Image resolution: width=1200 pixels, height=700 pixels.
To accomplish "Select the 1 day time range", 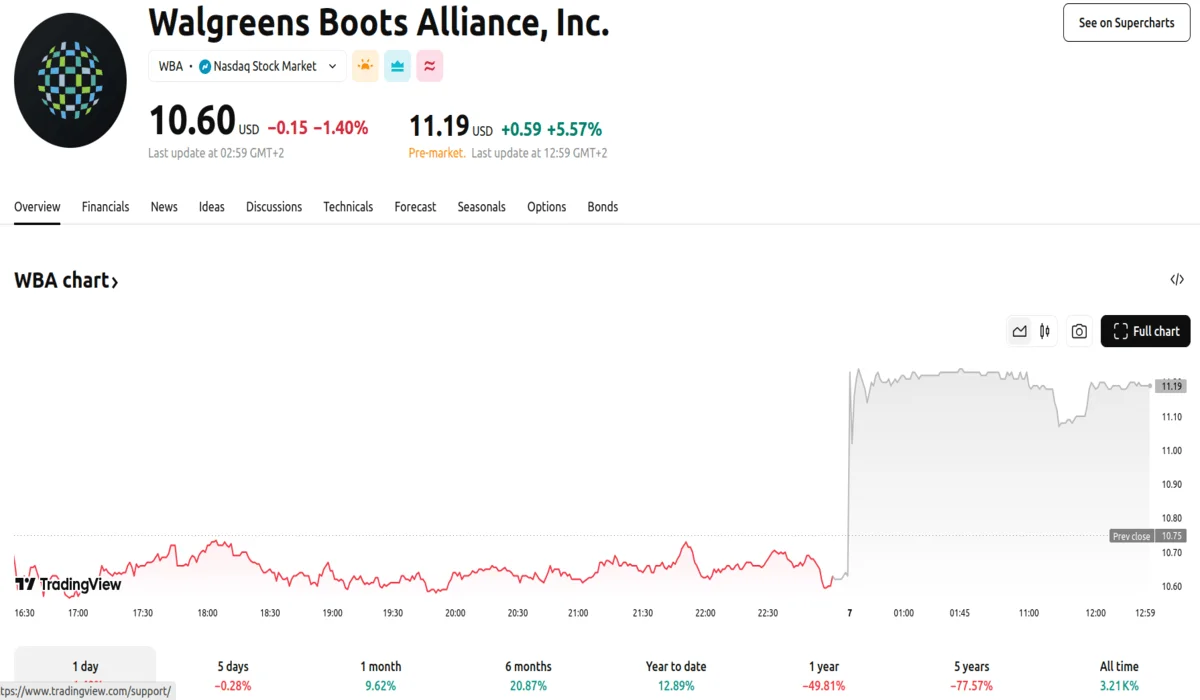I will tap(85, 667).
